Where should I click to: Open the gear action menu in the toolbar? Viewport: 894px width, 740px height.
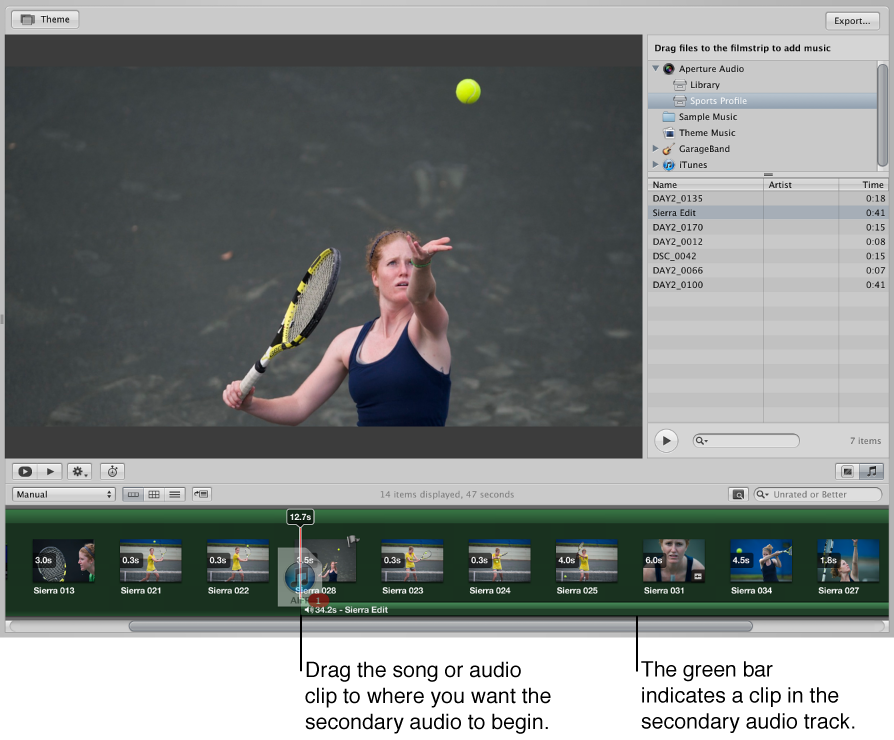(79, 471)
